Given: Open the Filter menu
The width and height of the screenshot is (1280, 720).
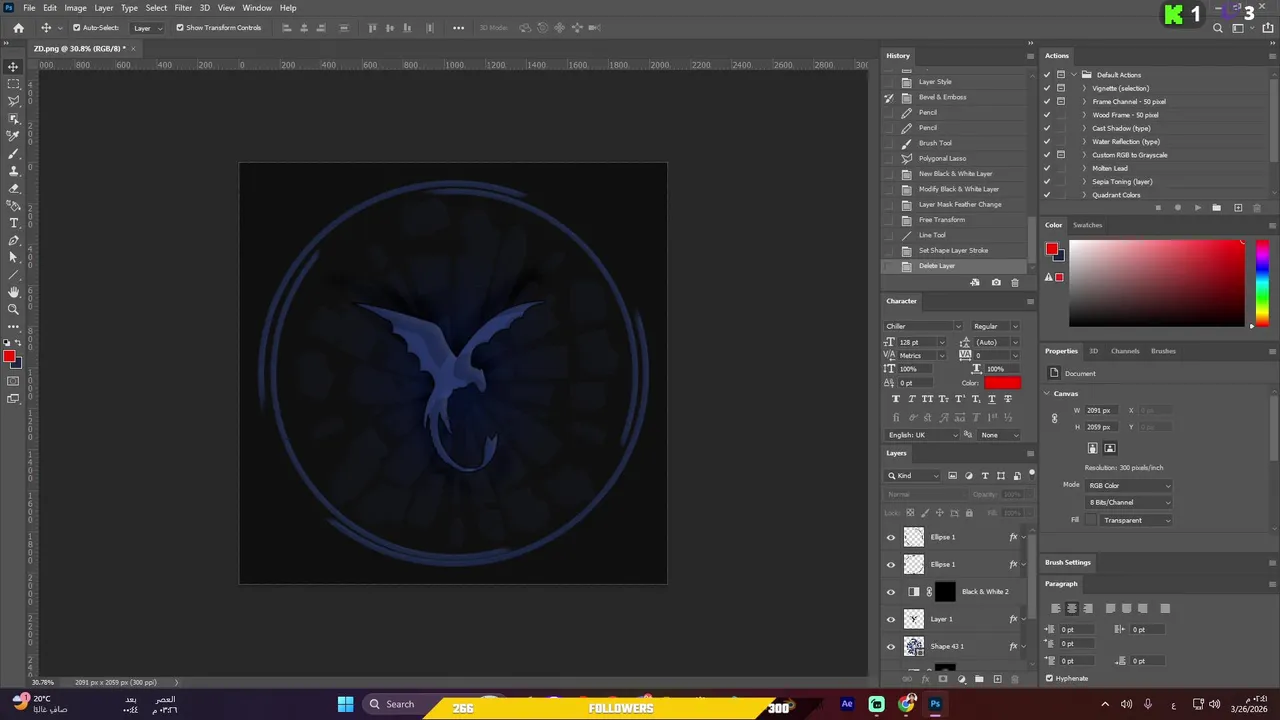Looking at the screenshot, I should 183,8.
